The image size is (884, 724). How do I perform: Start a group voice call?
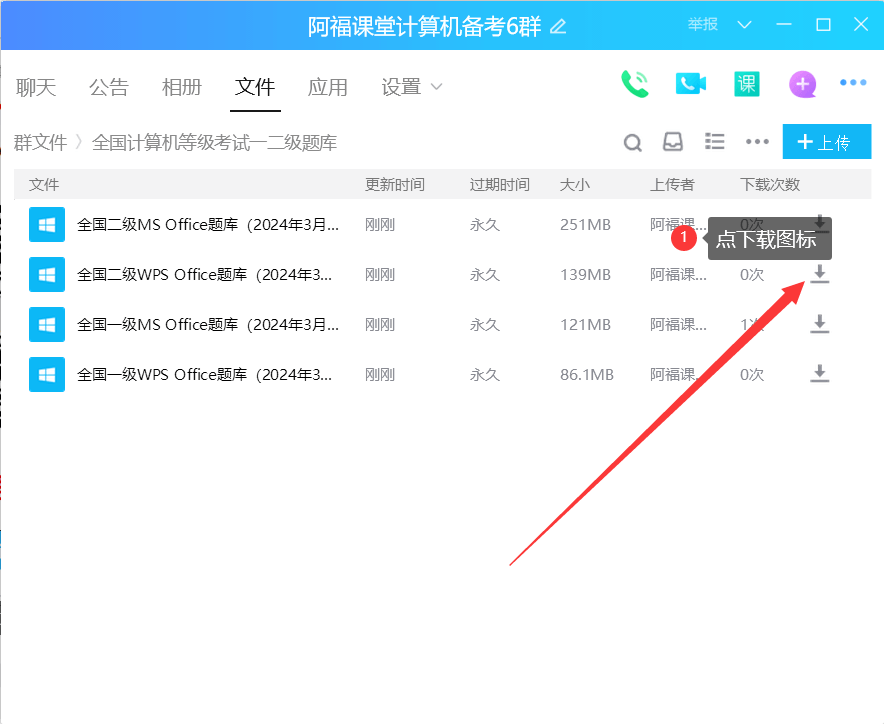tap(634, 84)
